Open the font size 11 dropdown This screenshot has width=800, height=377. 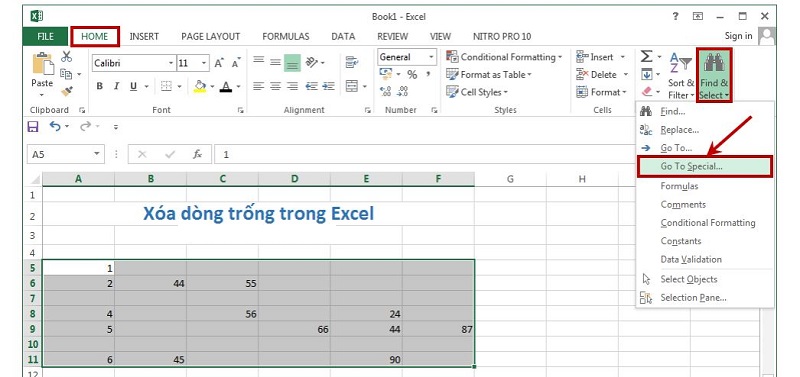point(204,63)
